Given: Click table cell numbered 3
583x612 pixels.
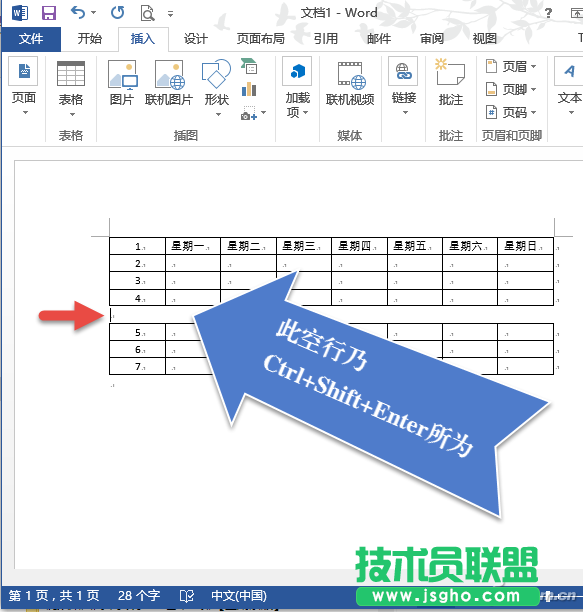Looking at the screenshot, I should click(x=137, y=281).
